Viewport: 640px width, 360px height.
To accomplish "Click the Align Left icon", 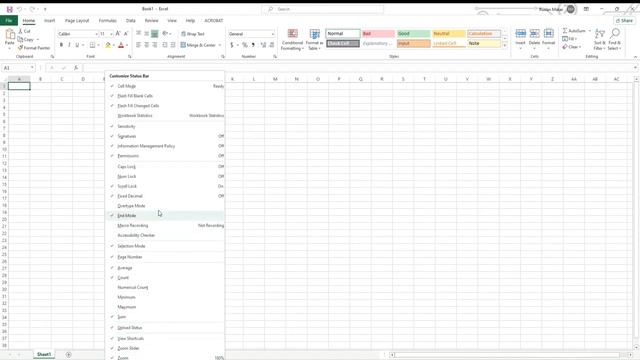I will point(138,45).
